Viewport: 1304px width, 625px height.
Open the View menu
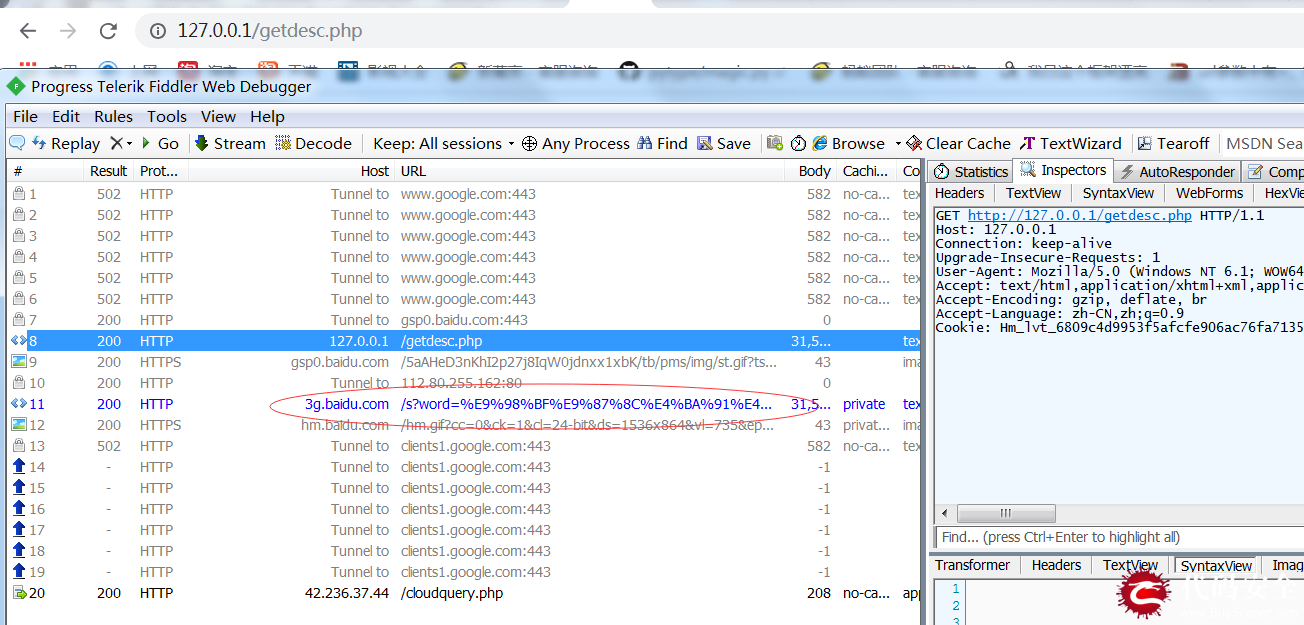218,116
